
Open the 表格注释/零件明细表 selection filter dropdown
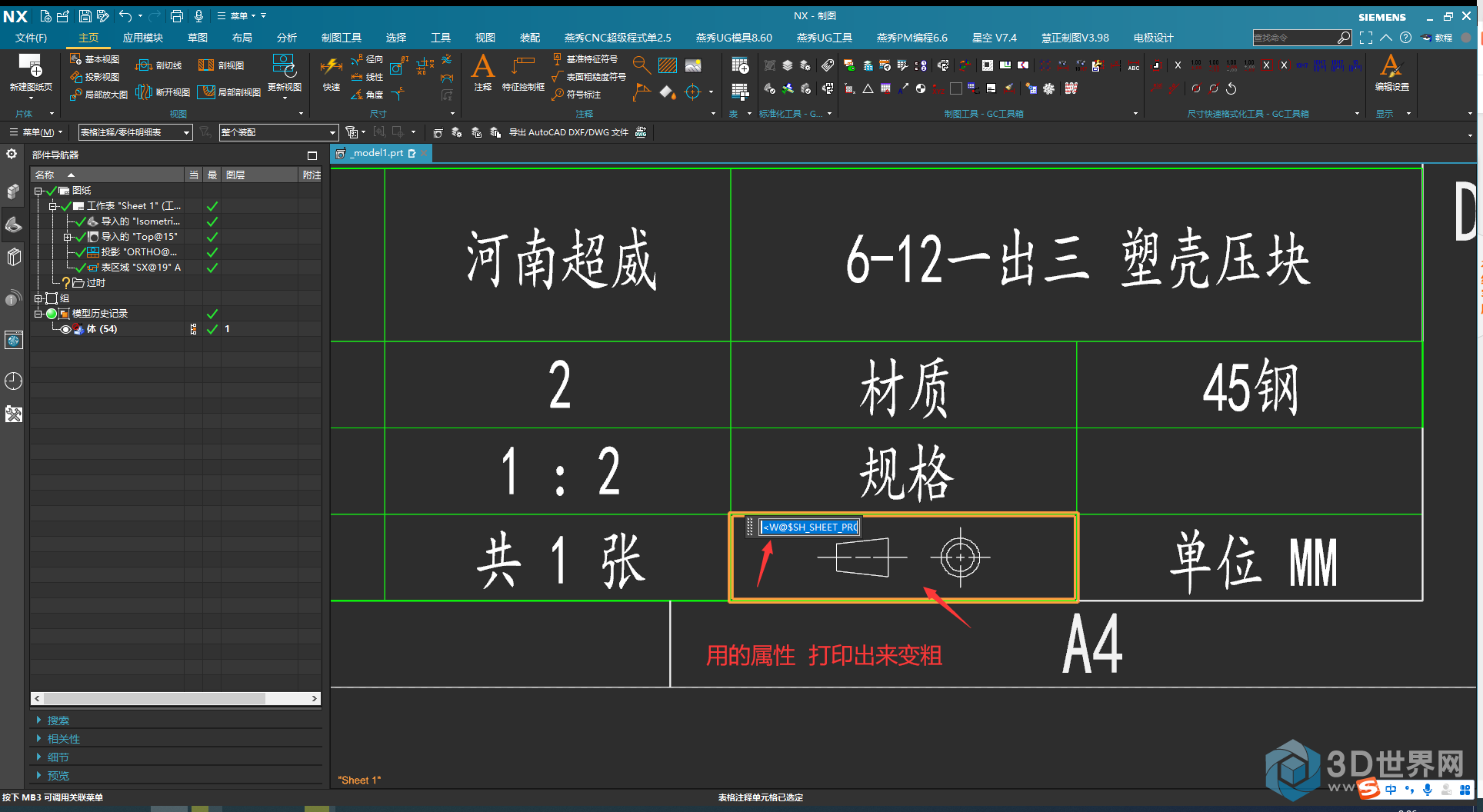[x=135, y=132]
